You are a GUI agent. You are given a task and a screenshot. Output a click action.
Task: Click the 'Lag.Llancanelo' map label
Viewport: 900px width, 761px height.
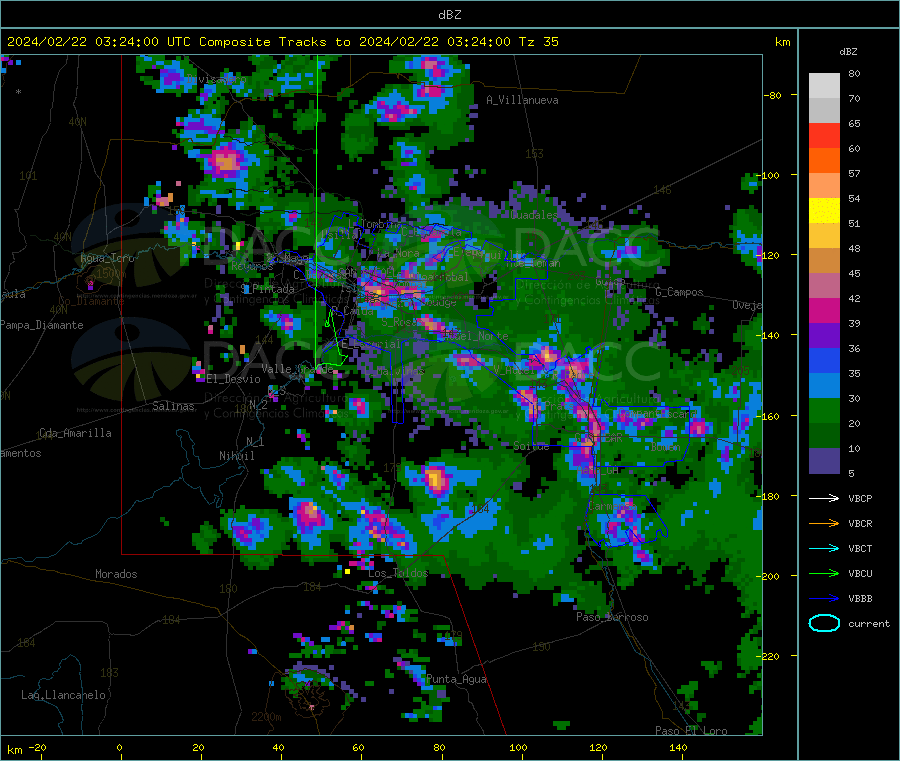coord(64,696)
